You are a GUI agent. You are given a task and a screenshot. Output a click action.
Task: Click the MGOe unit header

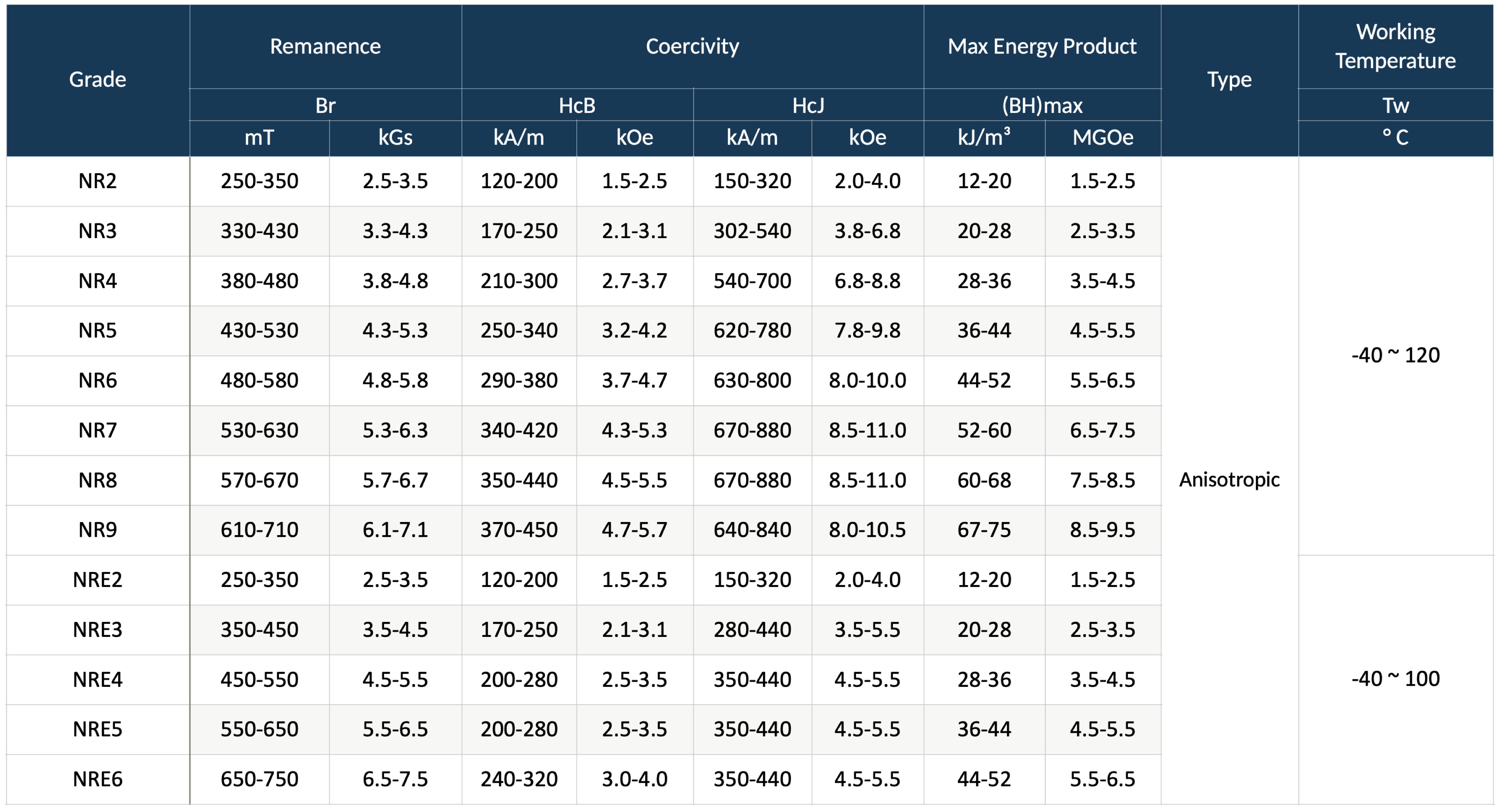pyautogui.click(x=1102, y=138)
